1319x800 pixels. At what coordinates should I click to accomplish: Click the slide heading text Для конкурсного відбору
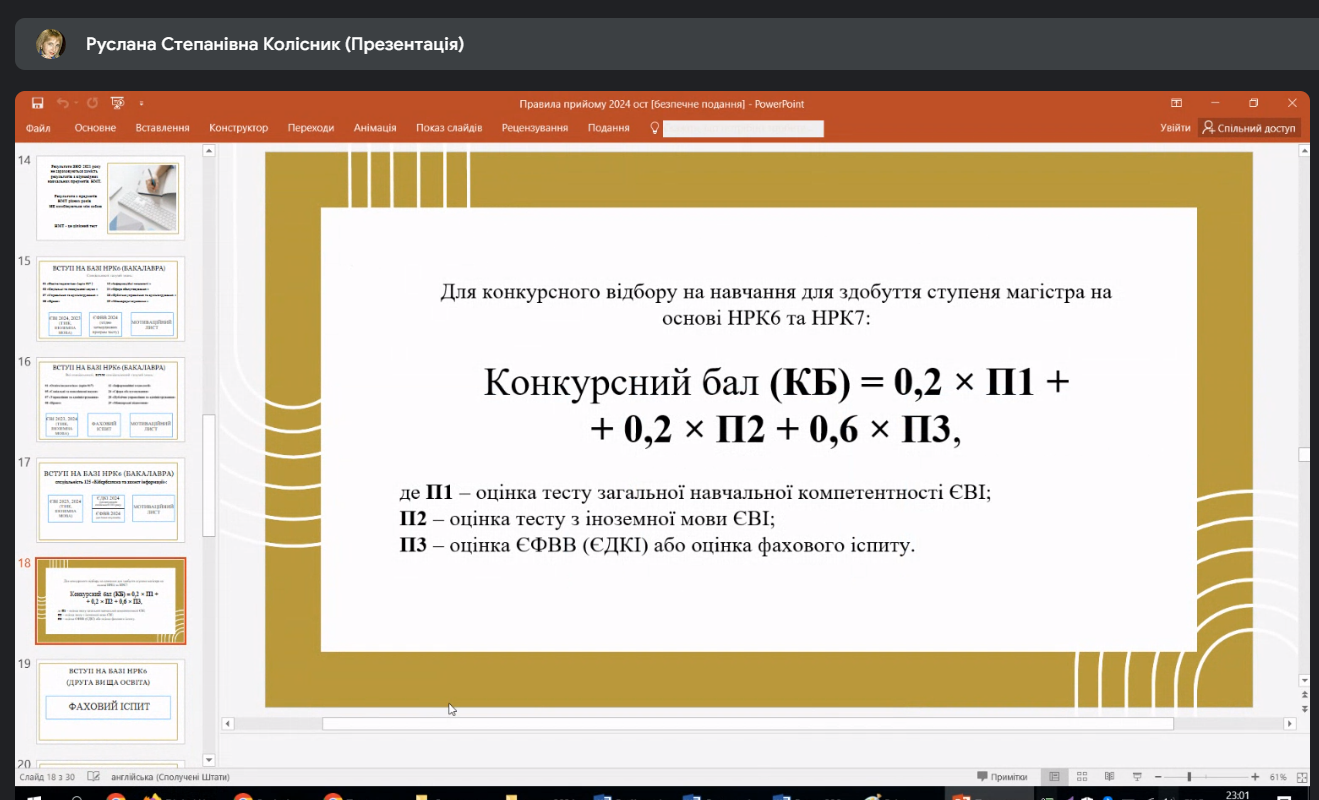point(775,304)
